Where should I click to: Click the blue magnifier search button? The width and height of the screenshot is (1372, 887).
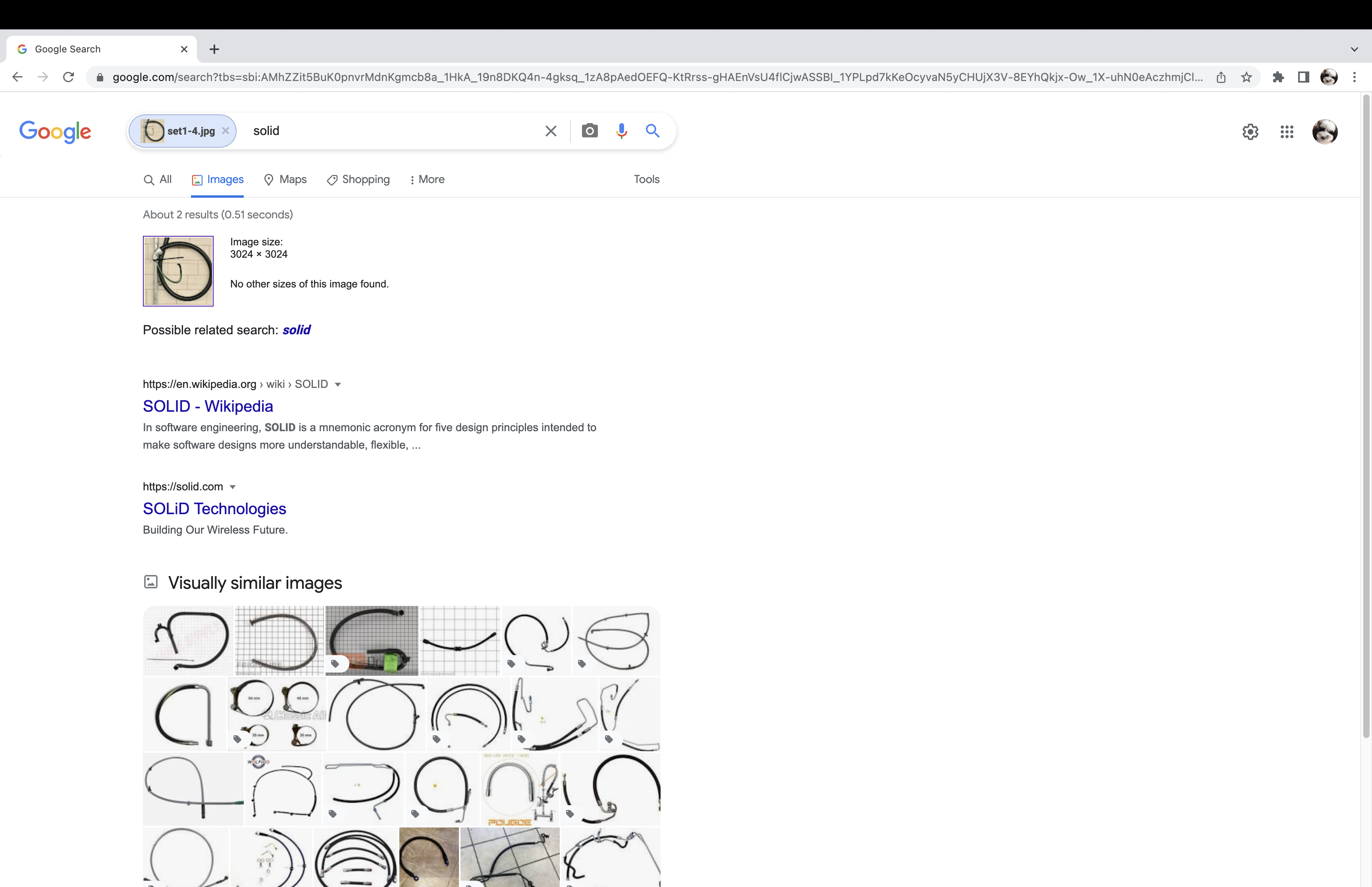pos(652,131)
